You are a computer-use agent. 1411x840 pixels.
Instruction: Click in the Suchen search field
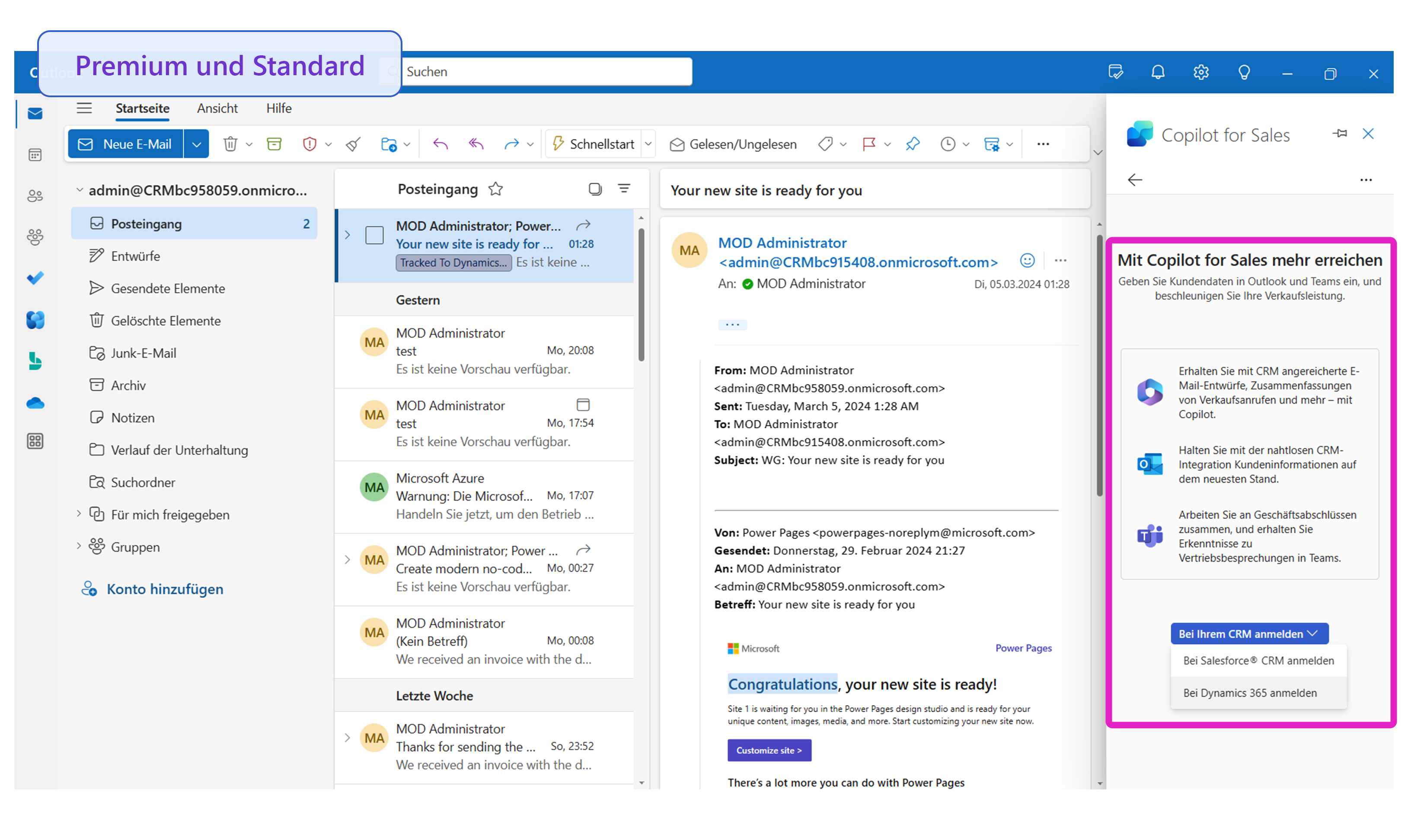(543, 72)
